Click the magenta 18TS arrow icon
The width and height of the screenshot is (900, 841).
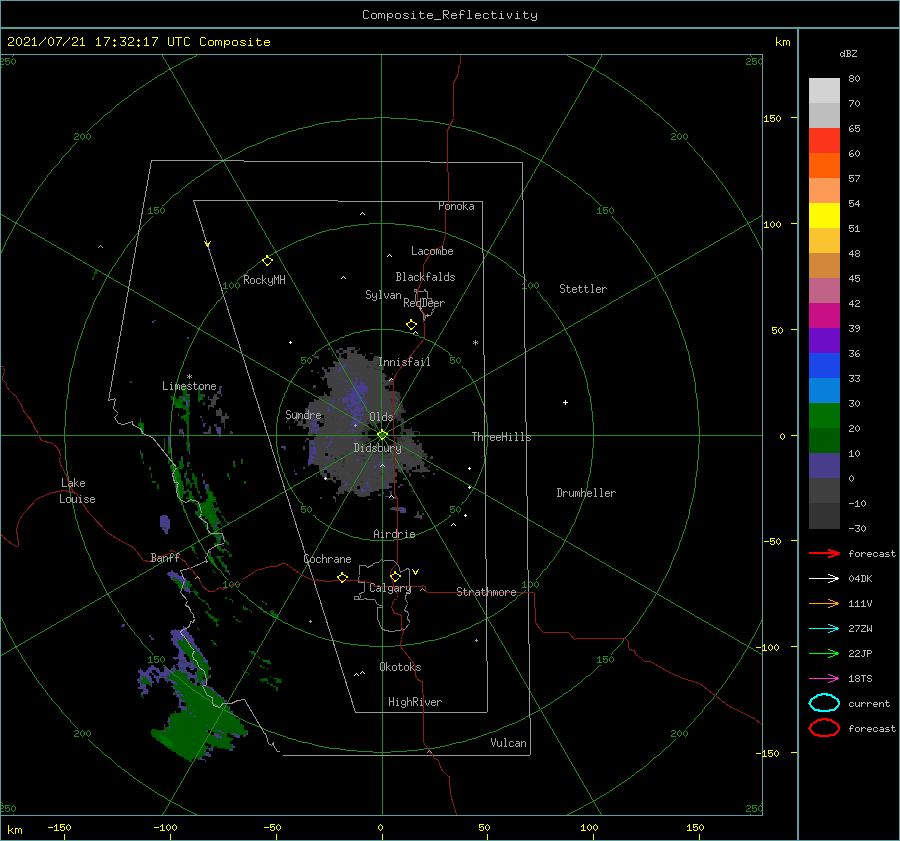(824, 679)
